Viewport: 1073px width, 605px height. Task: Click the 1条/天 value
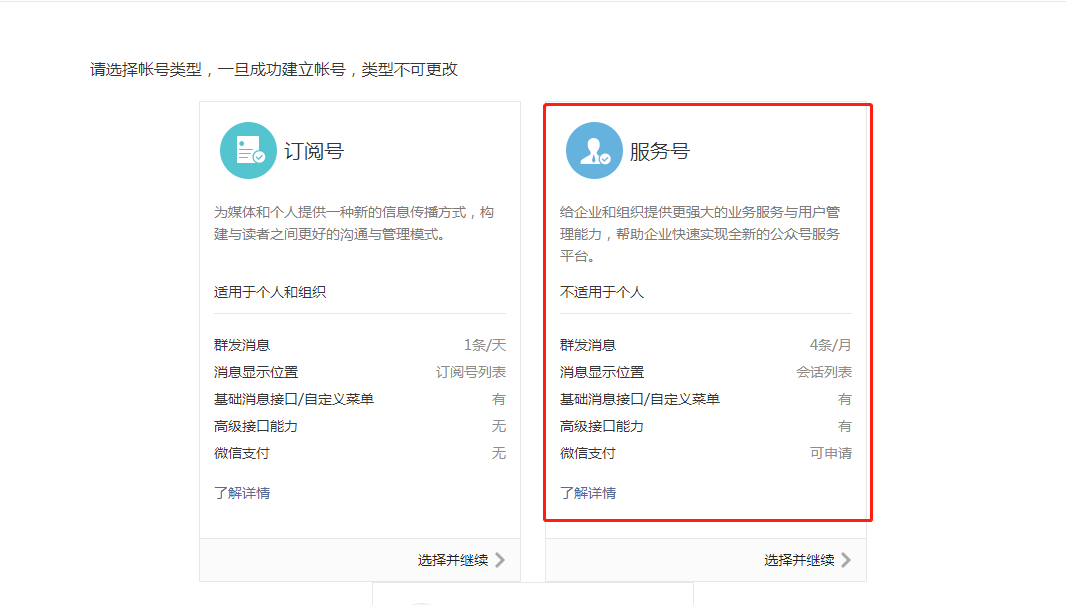(484, 345)
